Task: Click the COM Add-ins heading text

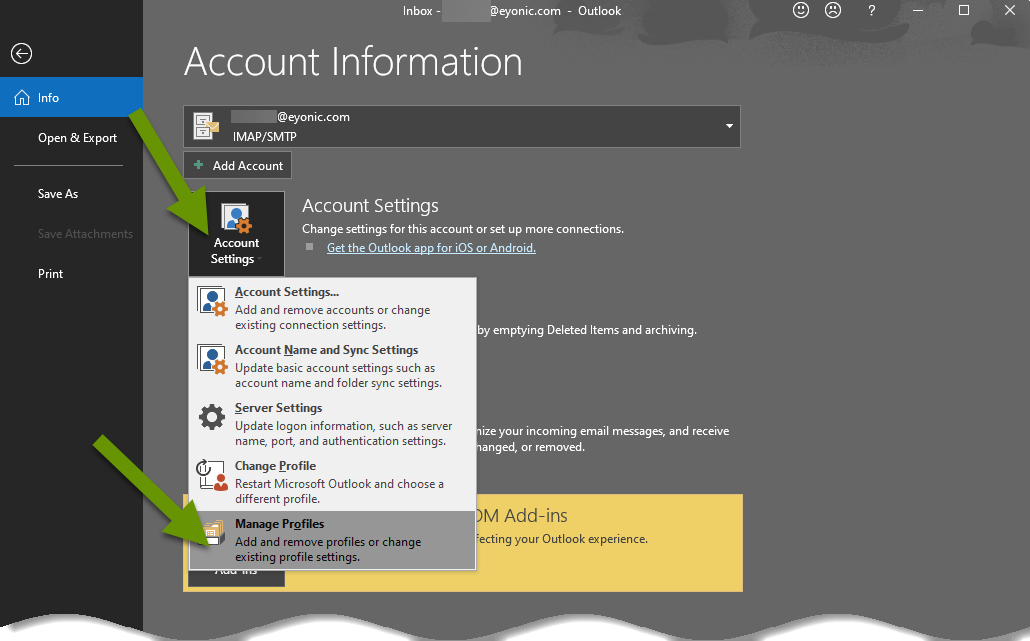Action: pyautogui.click(x=521, y=516)
